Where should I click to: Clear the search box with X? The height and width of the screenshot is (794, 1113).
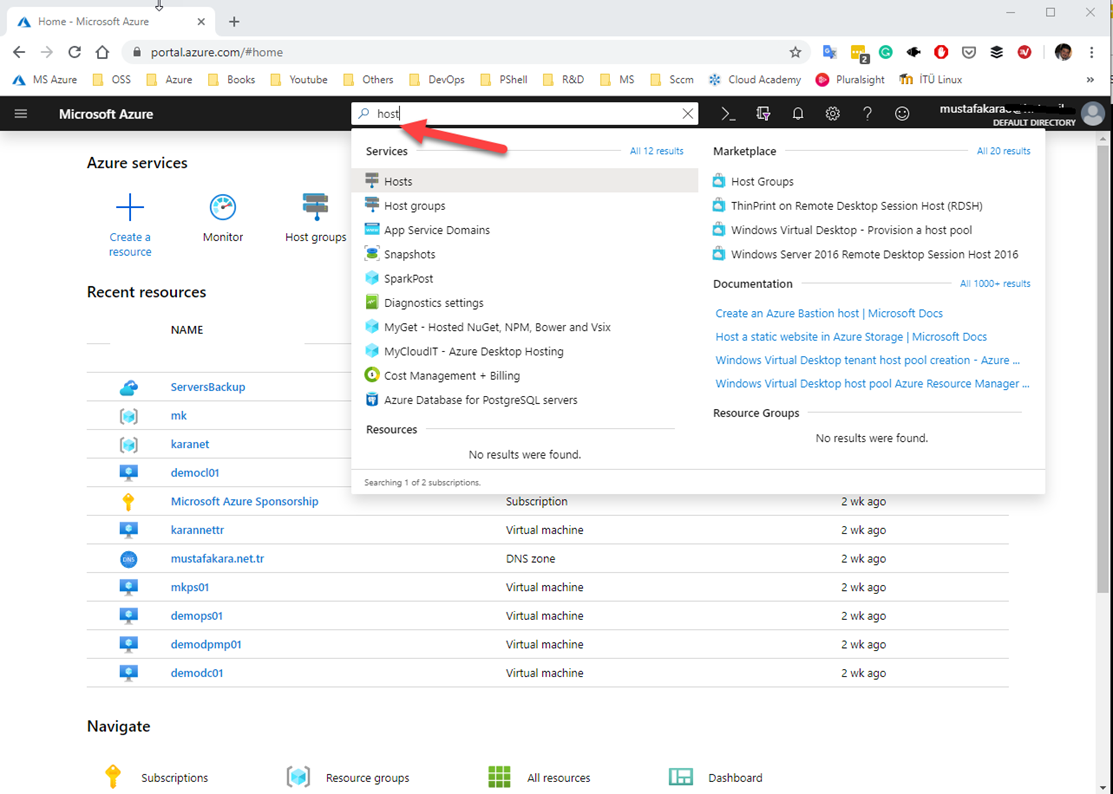click(687, 114)
